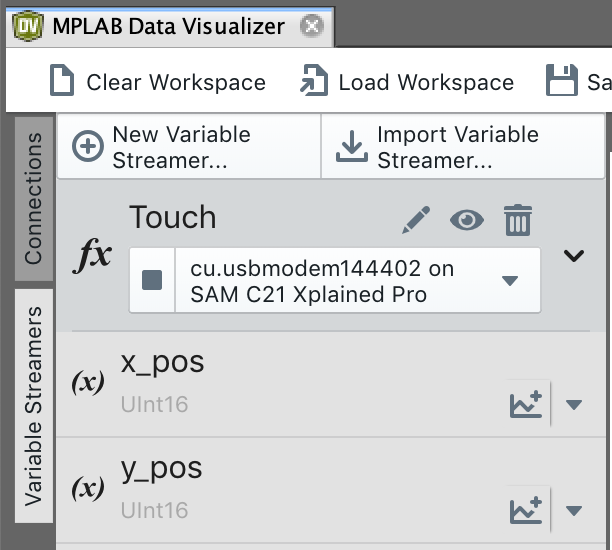Click the (x) variable icon for x_pos
612x550 pixels.
[88, 383]
